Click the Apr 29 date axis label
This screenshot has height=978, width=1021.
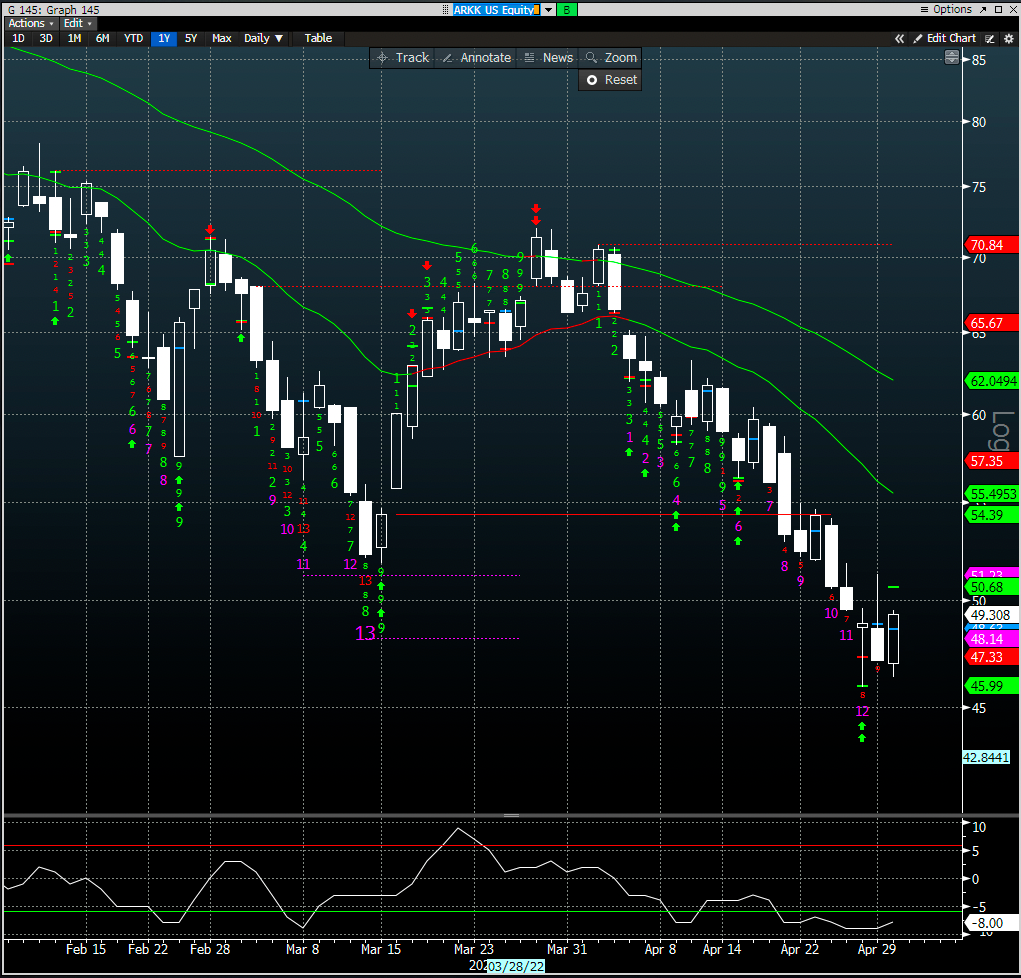click(x=876, y=949)
